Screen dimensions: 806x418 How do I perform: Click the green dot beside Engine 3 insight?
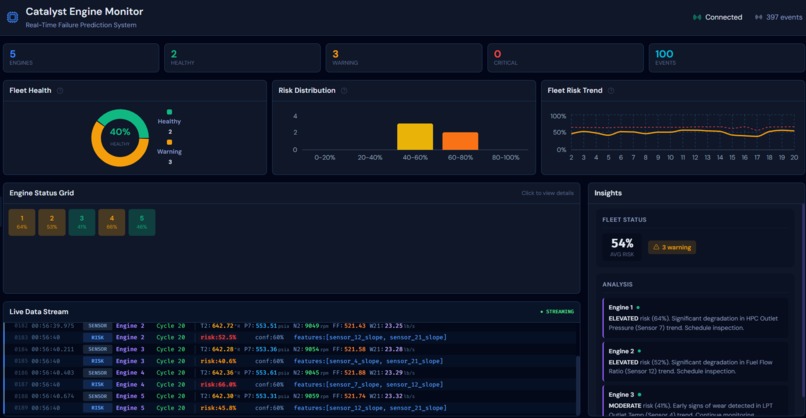pos(639,395)
